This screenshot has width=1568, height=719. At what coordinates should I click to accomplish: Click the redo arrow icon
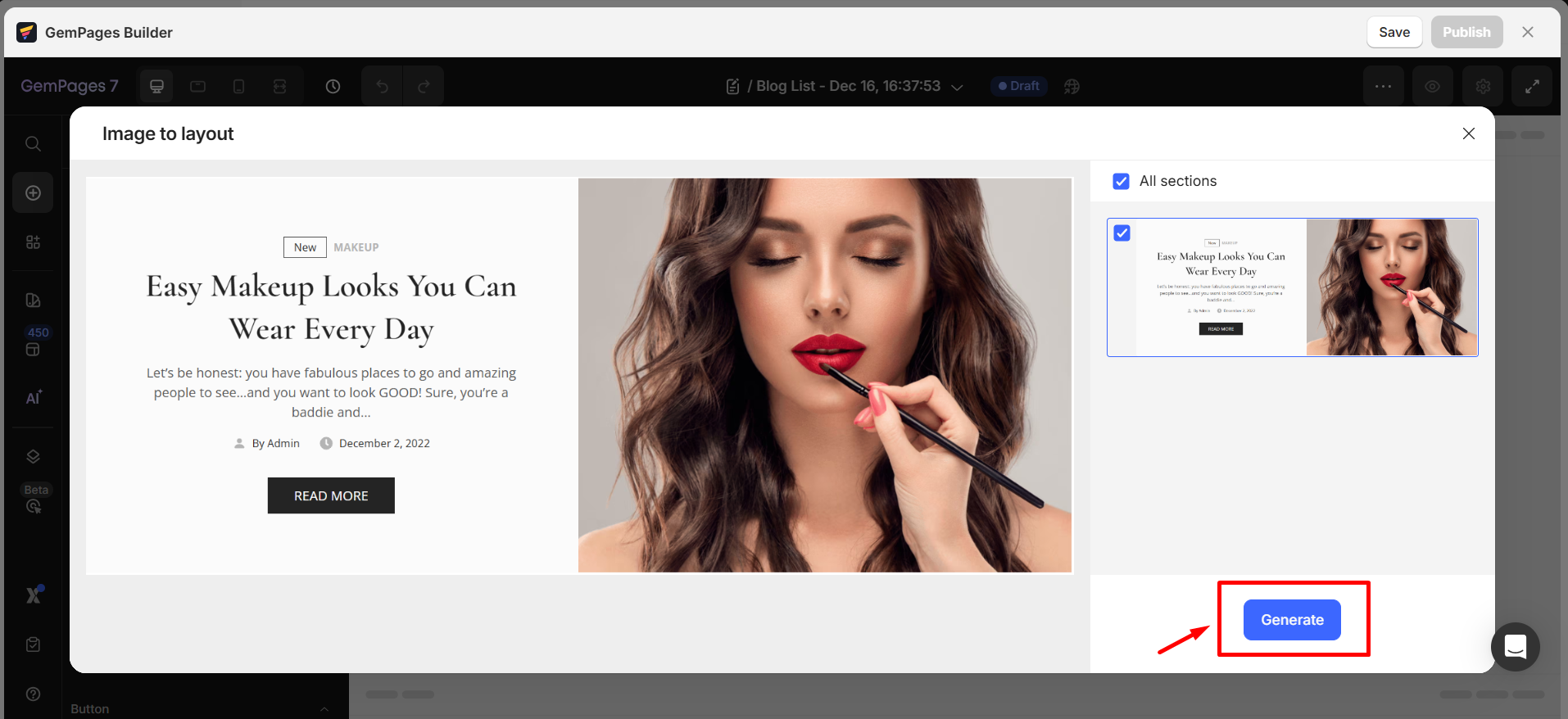point(424,86)
